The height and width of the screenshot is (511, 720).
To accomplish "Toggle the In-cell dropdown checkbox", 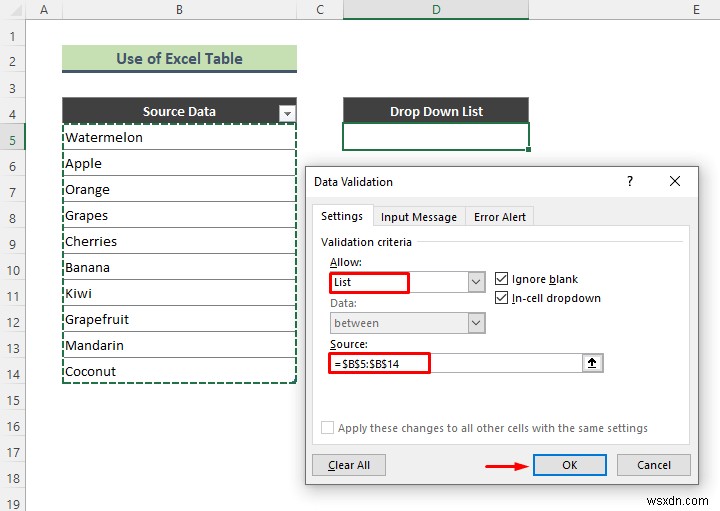I will [501, 298].
